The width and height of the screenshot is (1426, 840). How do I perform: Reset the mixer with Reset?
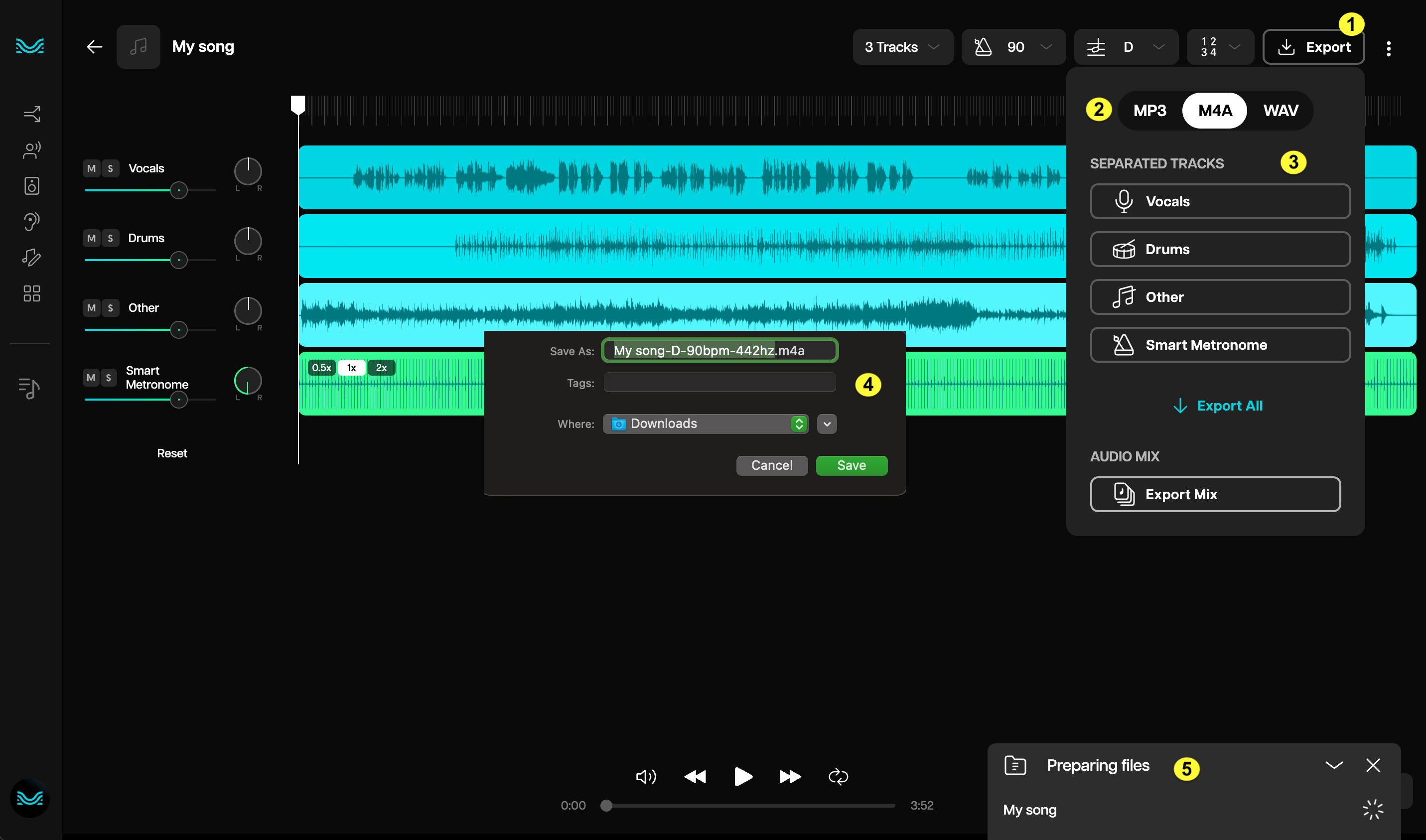coord(172,453)
